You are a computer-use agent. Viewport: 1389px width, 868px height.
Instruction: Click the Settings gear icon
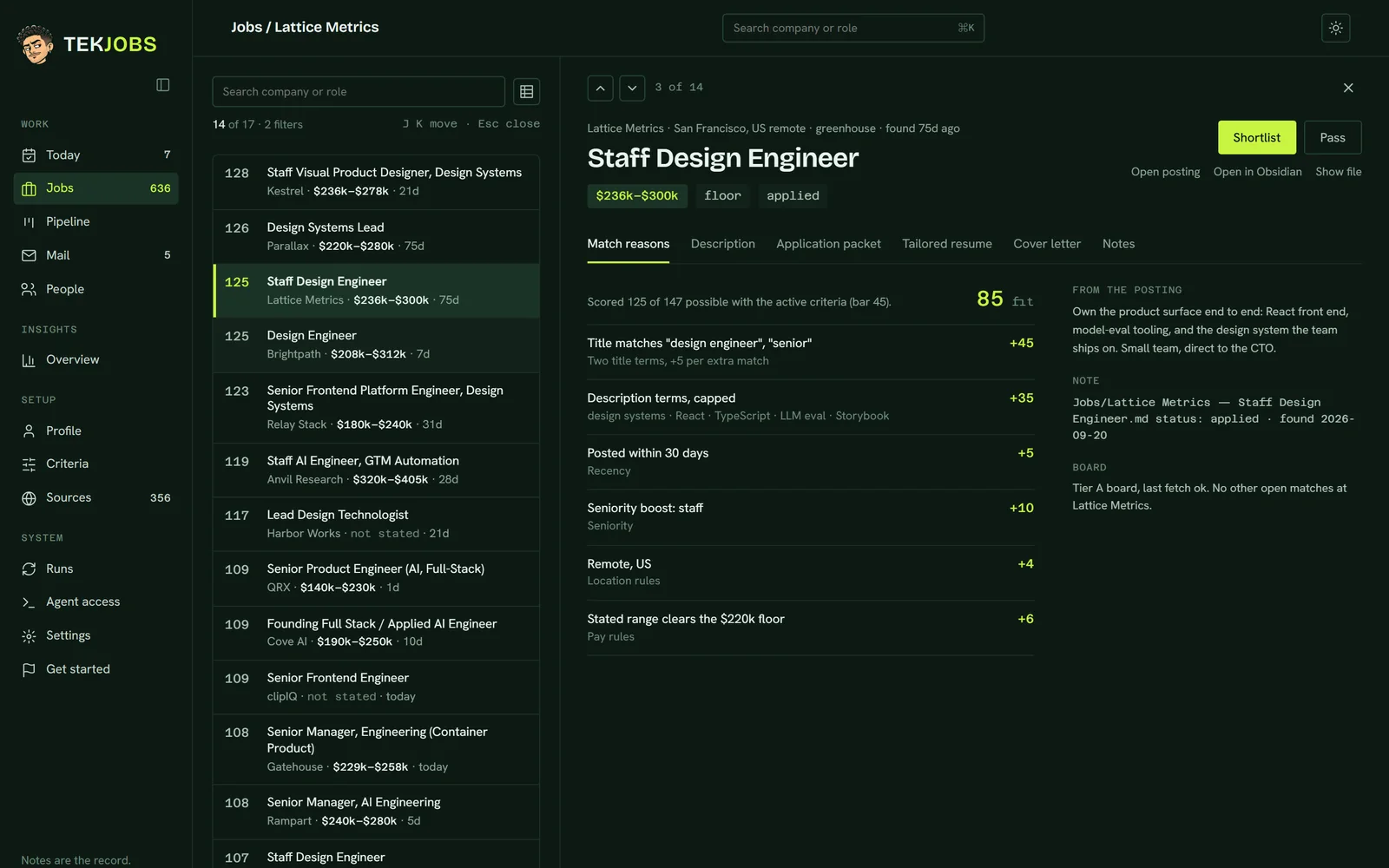click(x=29, y=636)
